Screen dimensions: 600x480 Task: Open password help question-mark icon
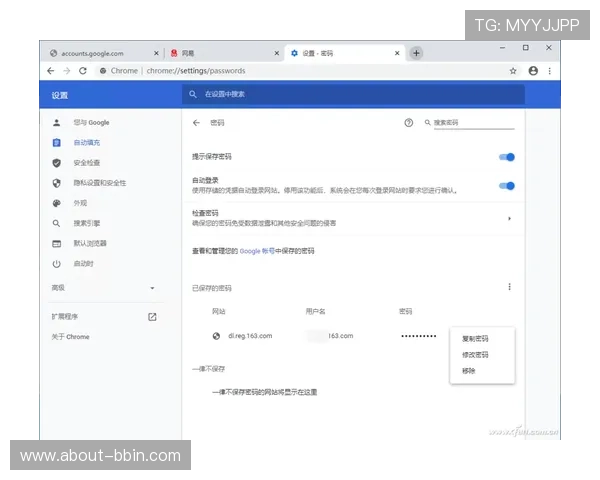(x=408, y=122)
